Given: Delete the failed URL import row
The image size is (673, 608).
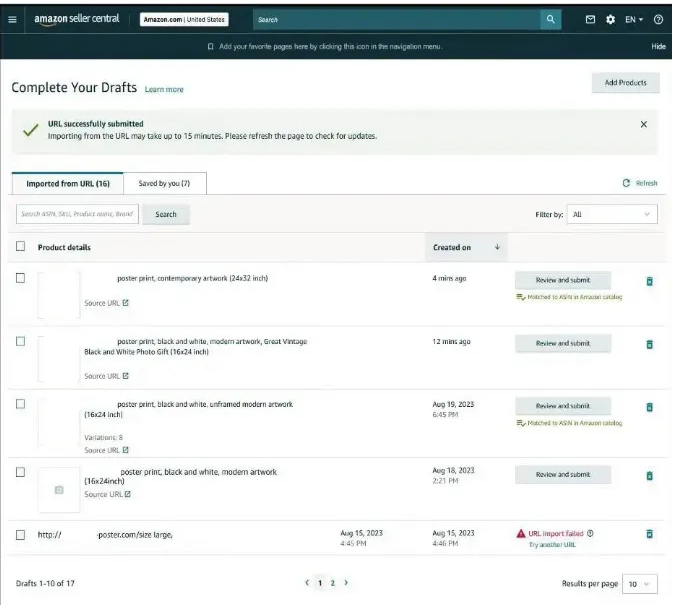Looking at the screenshot, I should pyautogui.click(x=649, y=534).
